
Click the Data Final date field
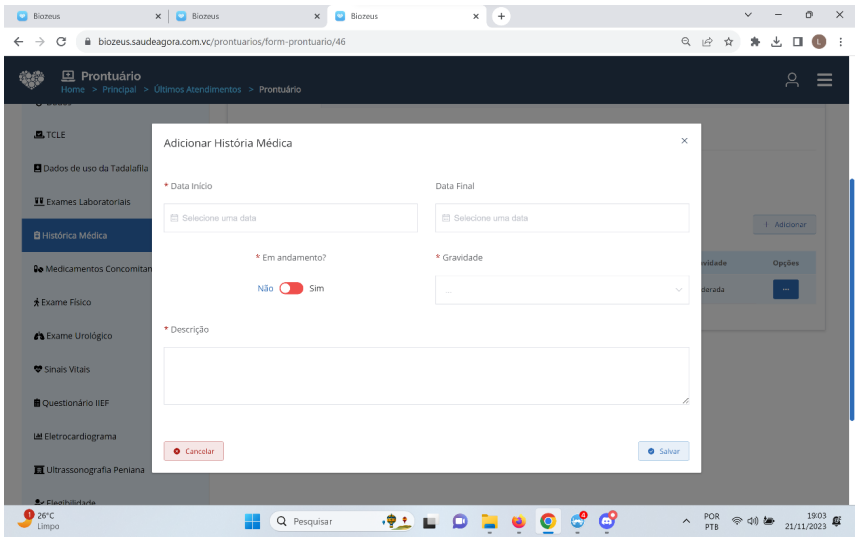click(562, 218)
